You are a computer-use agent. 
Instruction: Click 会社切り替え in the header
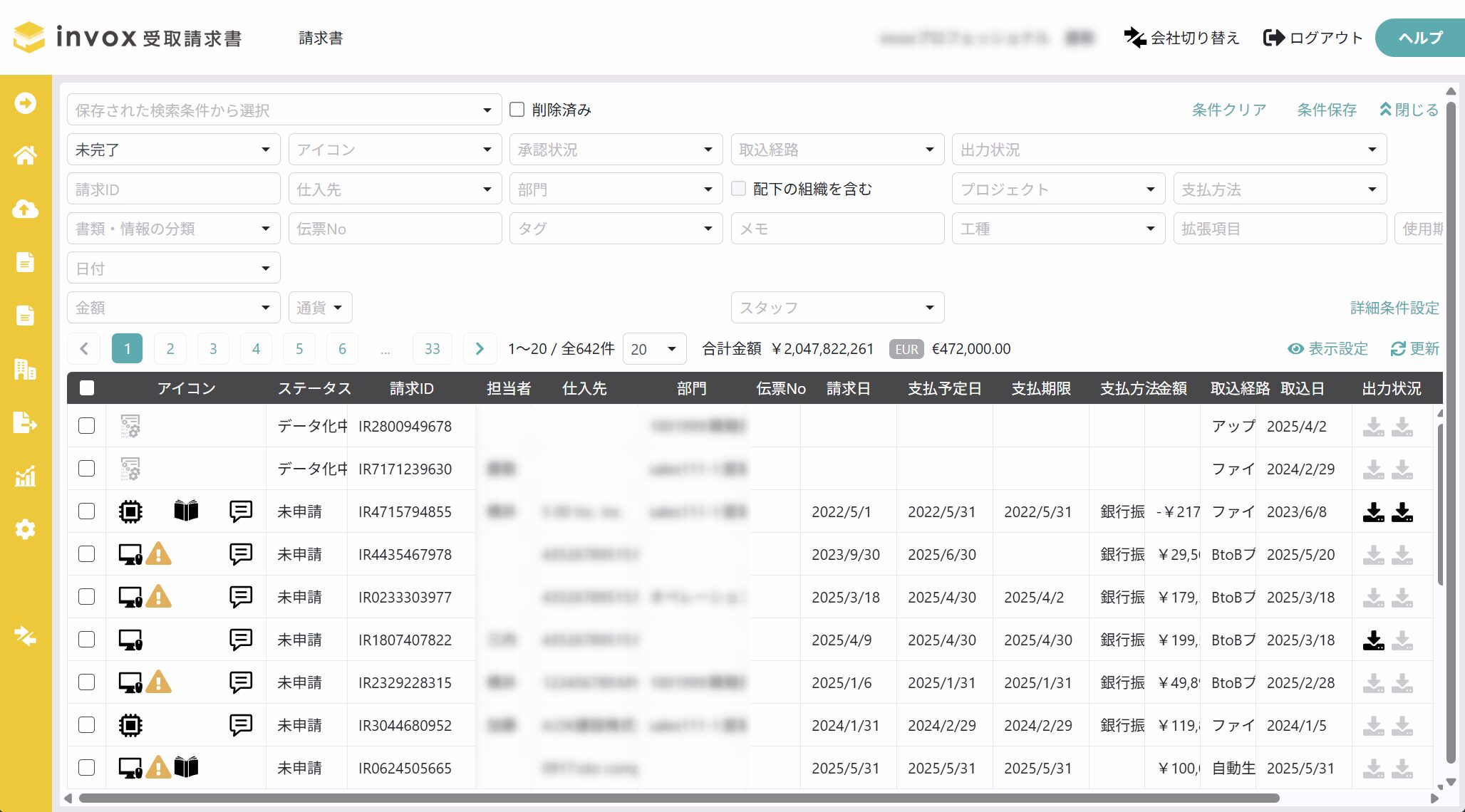[1181, 38]
